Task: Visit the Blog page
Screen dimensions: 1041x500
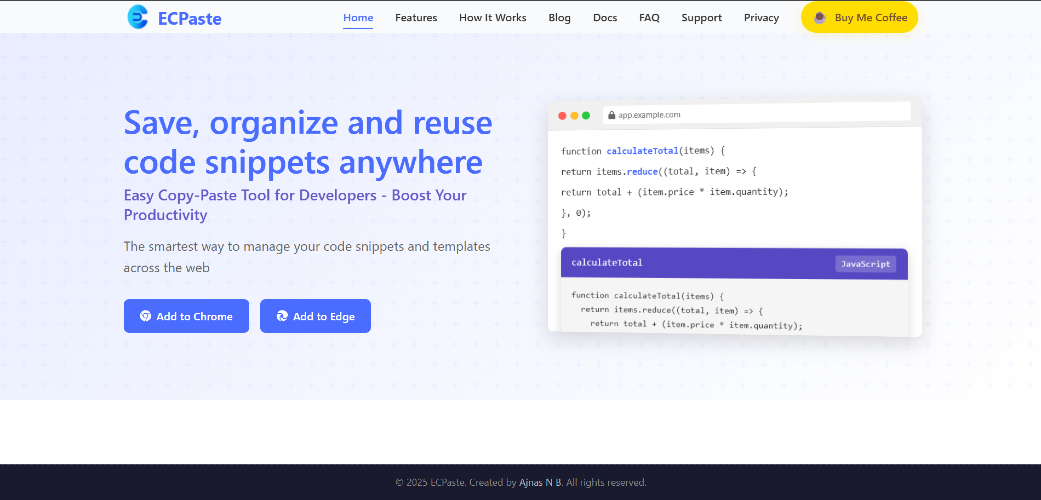Action: (560, 18)
